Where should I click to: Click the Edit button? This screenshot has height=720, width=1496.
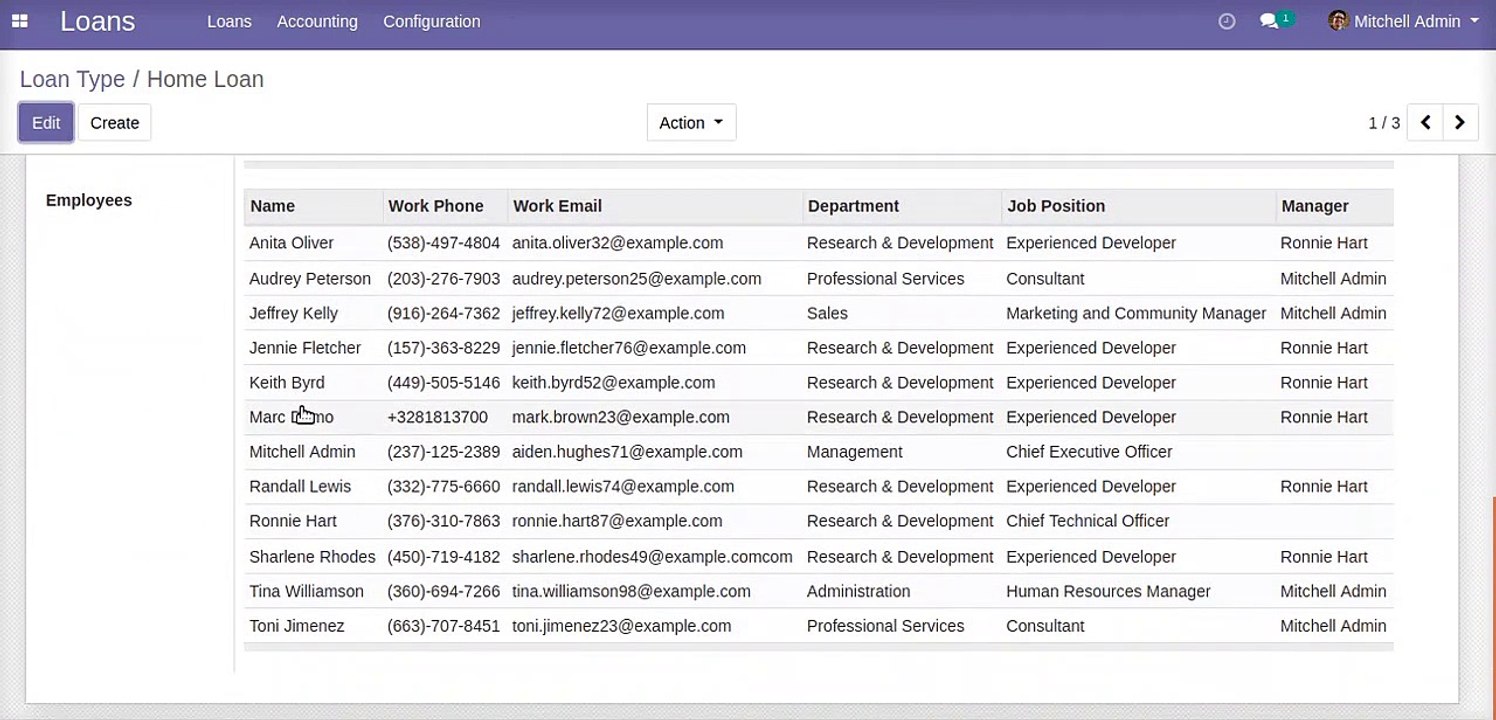(x=46, y=123)
